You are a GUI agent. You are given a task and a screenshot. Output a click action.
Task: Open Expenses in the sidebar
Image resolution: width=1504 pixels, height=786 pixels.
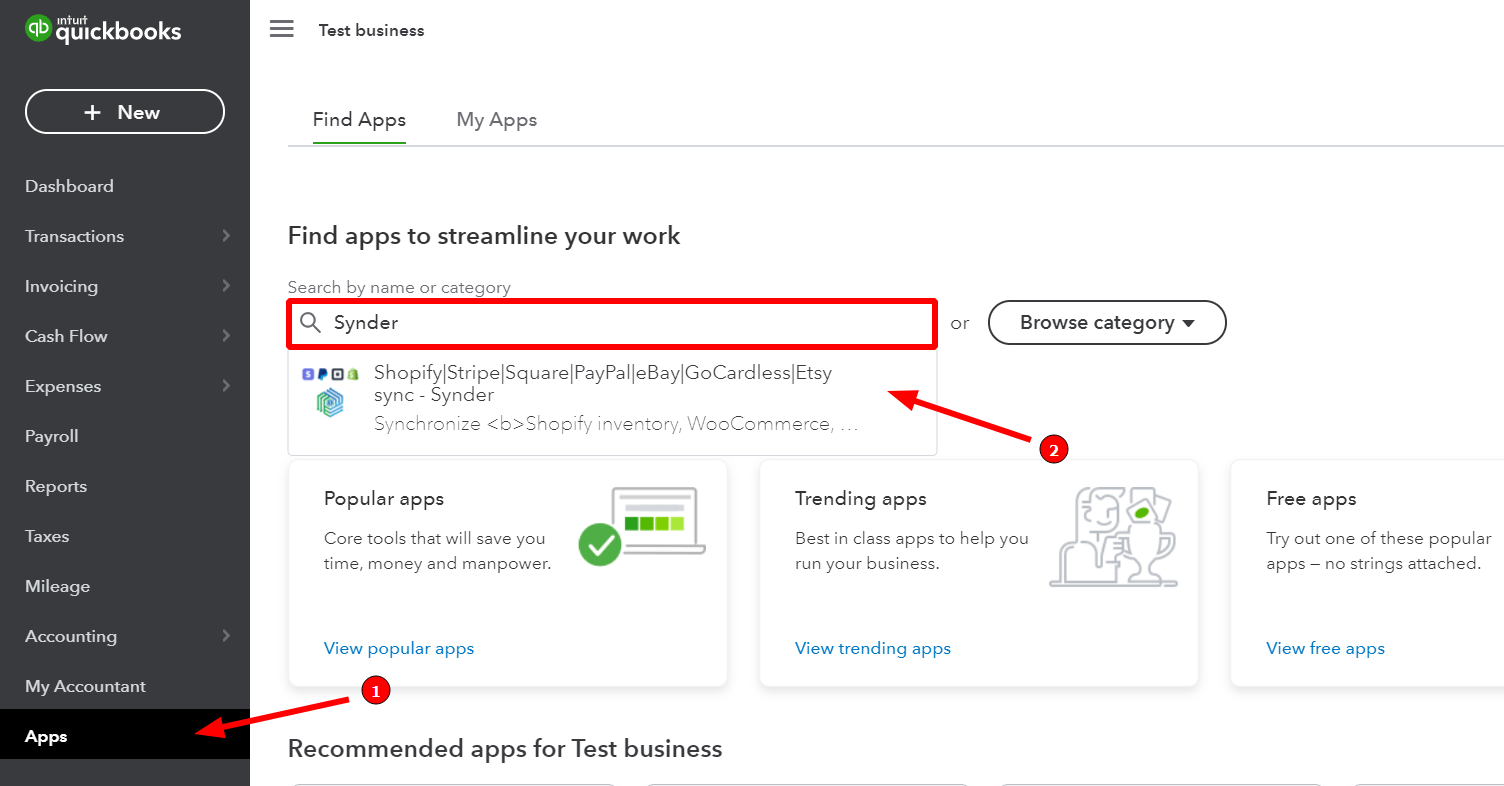(63, 386)
